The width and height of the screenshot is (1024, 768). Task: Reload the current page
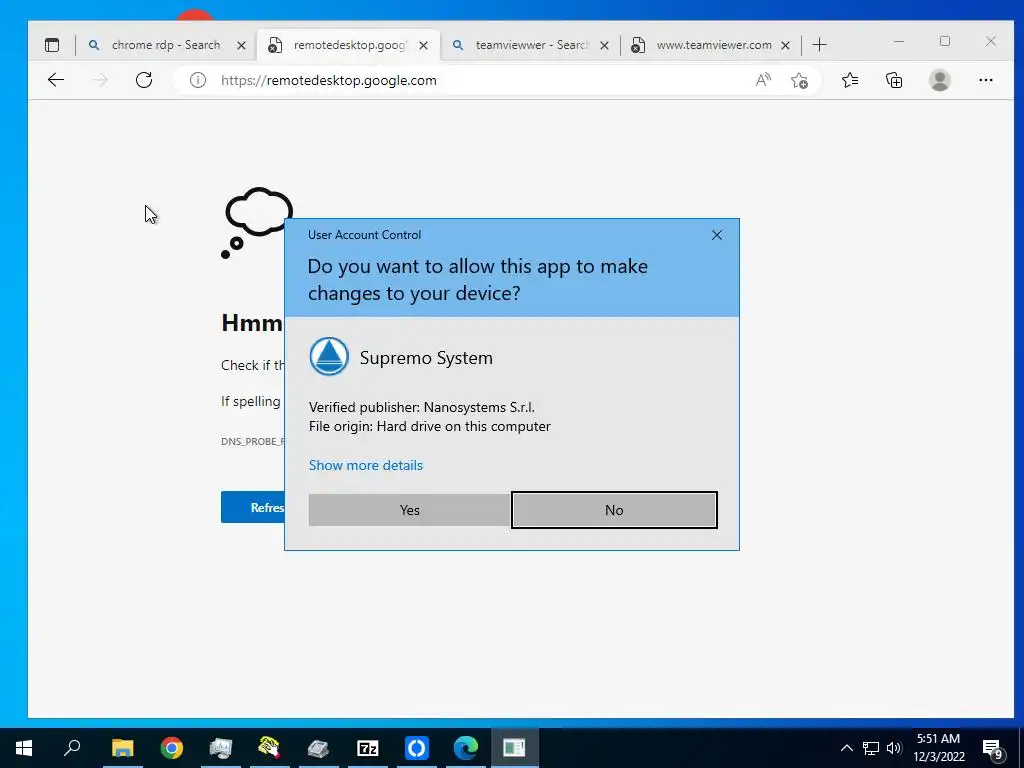point(144,80)
